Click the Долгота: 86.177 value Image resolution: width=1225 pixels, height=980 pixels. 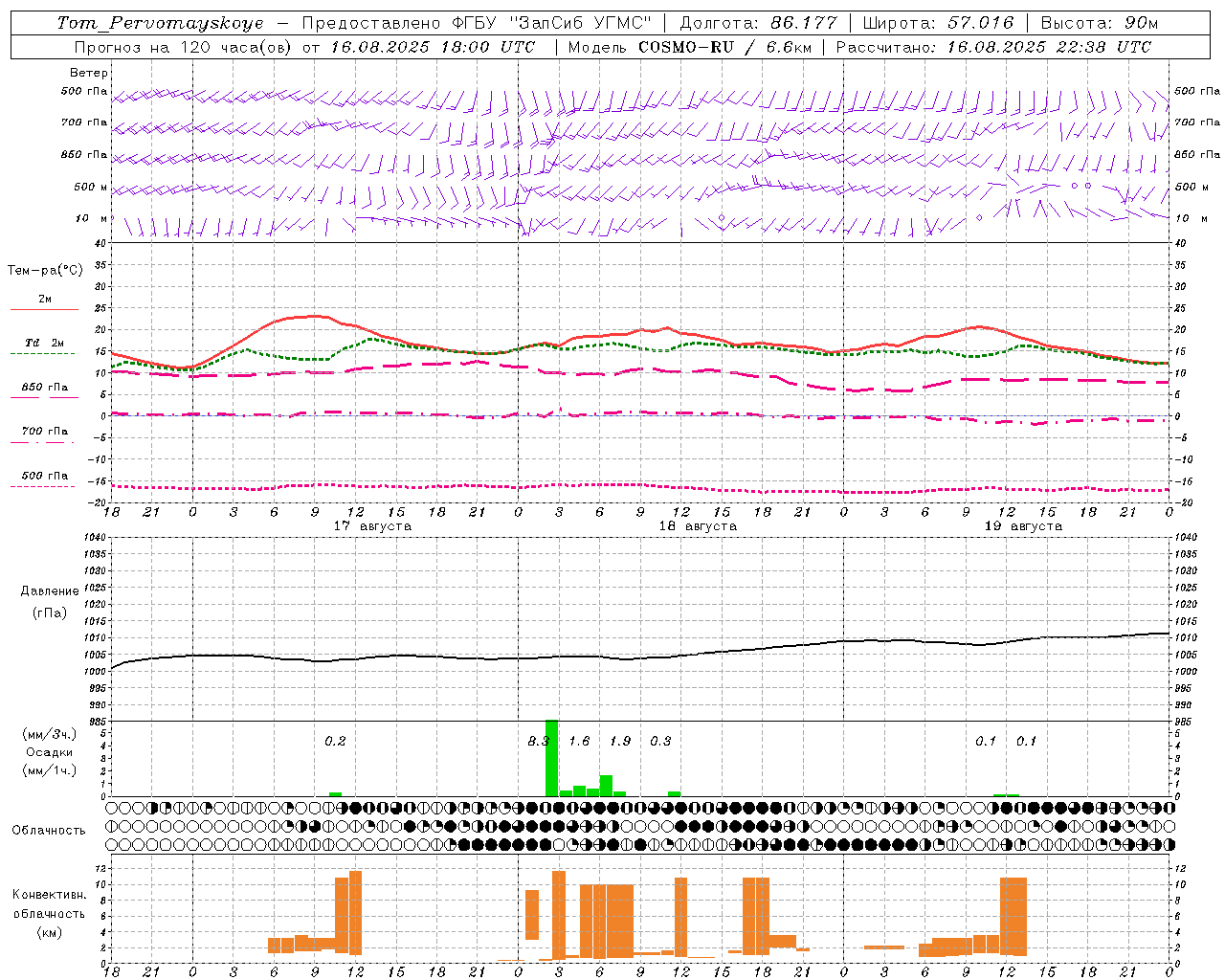tap(758, 23)
